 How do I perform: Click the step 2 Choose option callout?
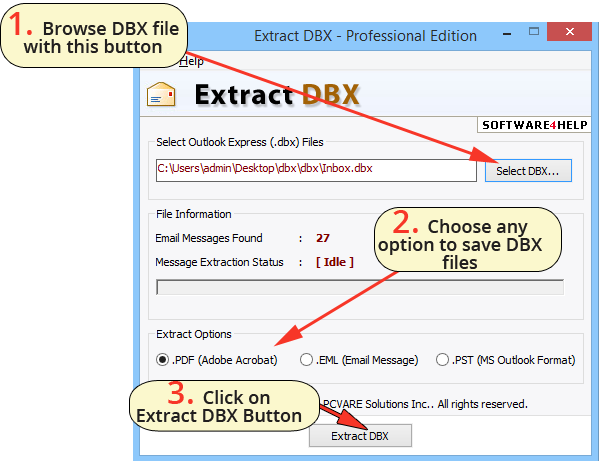click(x=468, y=239)
